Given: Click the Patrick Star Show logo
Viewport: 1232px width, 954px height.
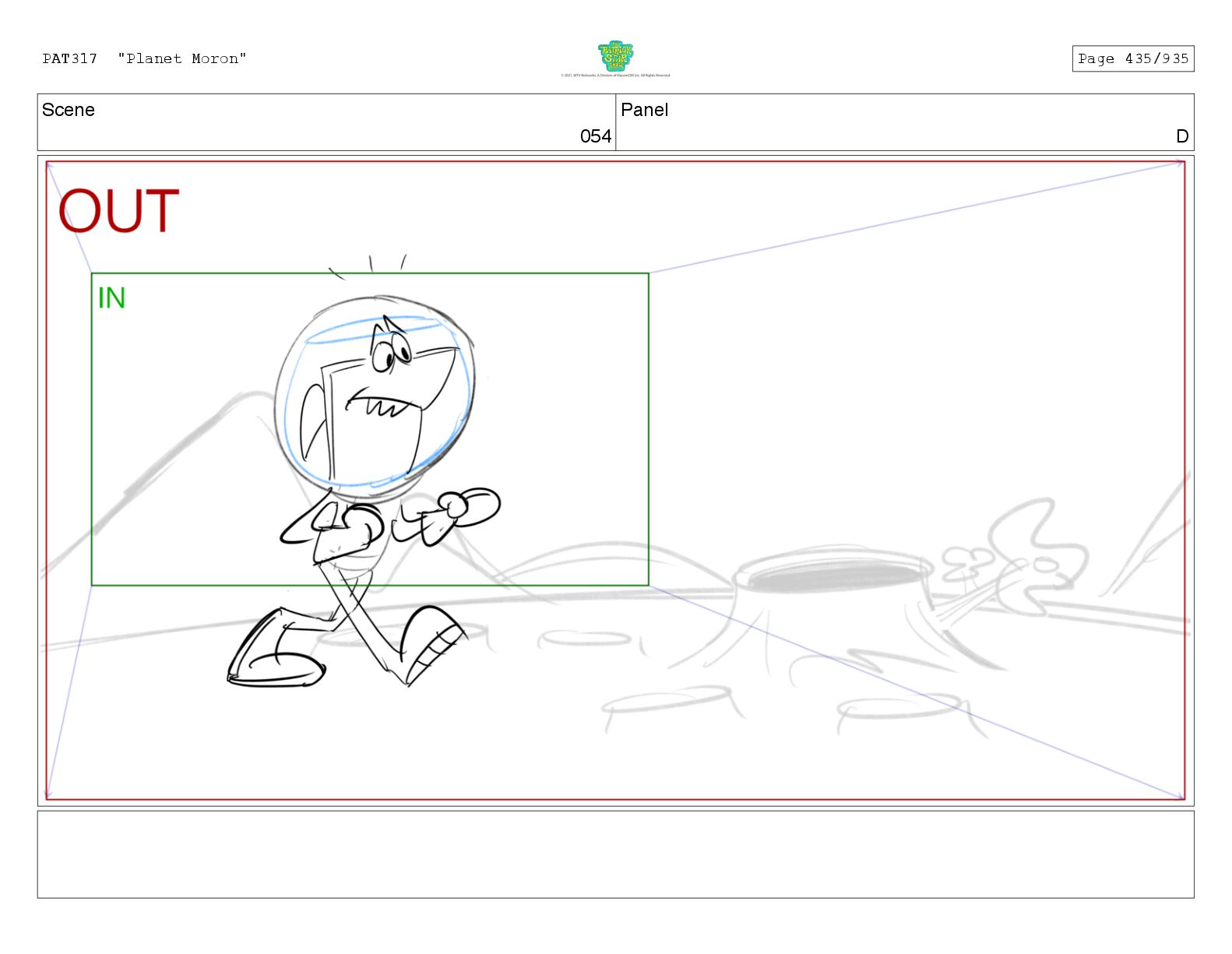Looking at the screenshot, I should pyautogui.click(x=615, y=57).
